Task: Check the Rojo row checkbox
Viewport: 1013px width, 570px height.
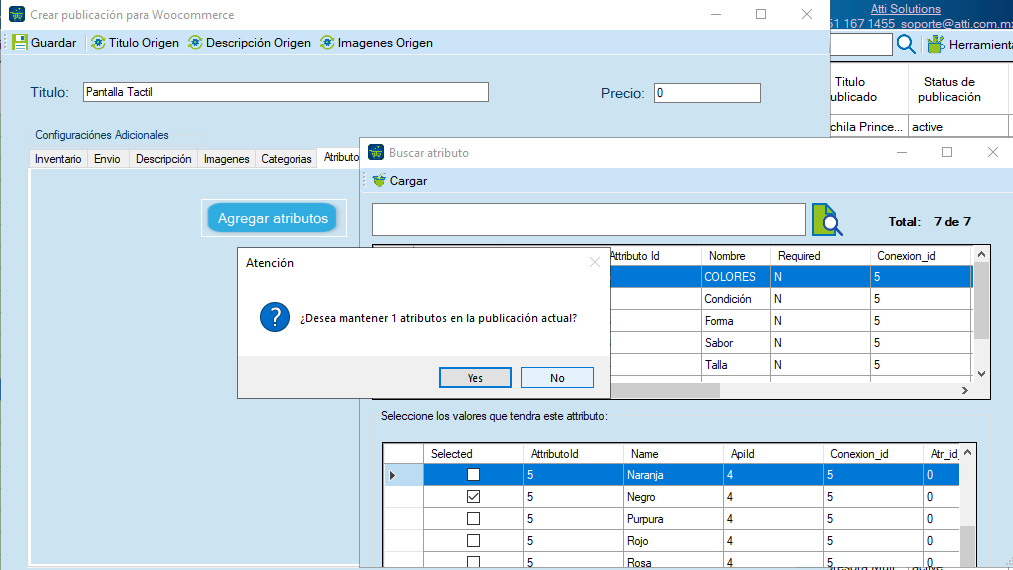Action: tap(474, 540)
